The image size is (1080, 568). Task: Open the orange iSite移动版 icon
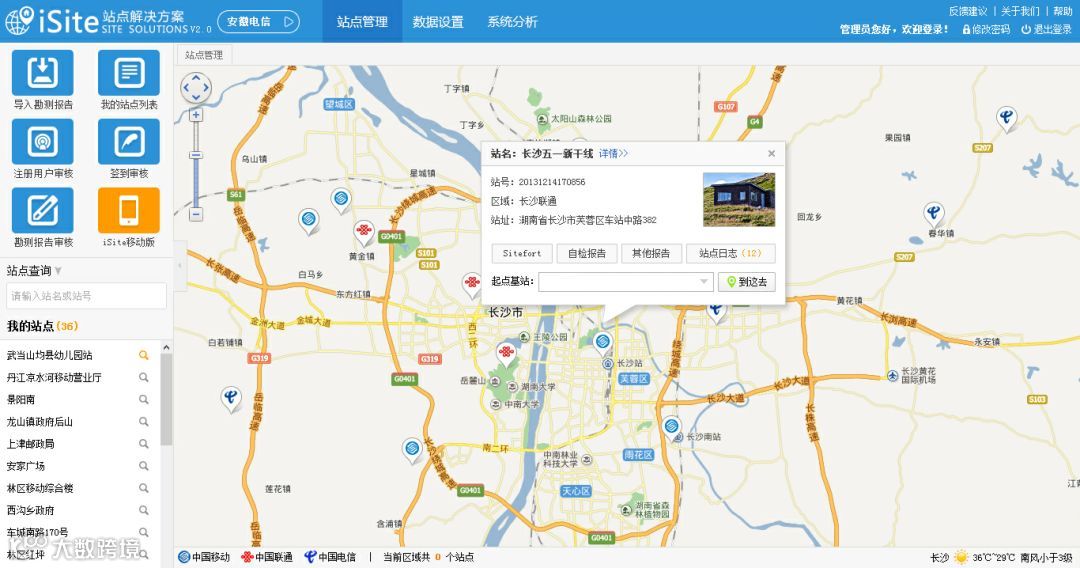pyautogui.click(x=129, y=211)
